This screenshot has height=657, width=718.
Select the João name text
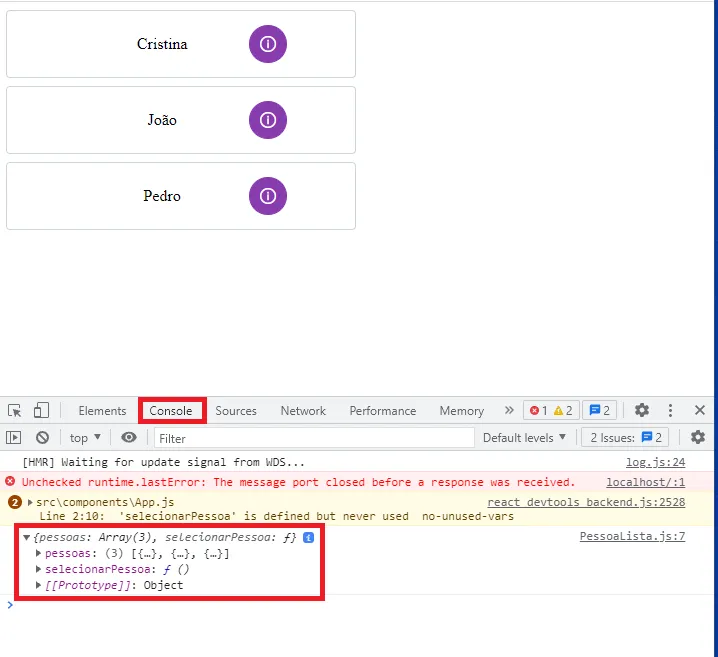point(162,120)
